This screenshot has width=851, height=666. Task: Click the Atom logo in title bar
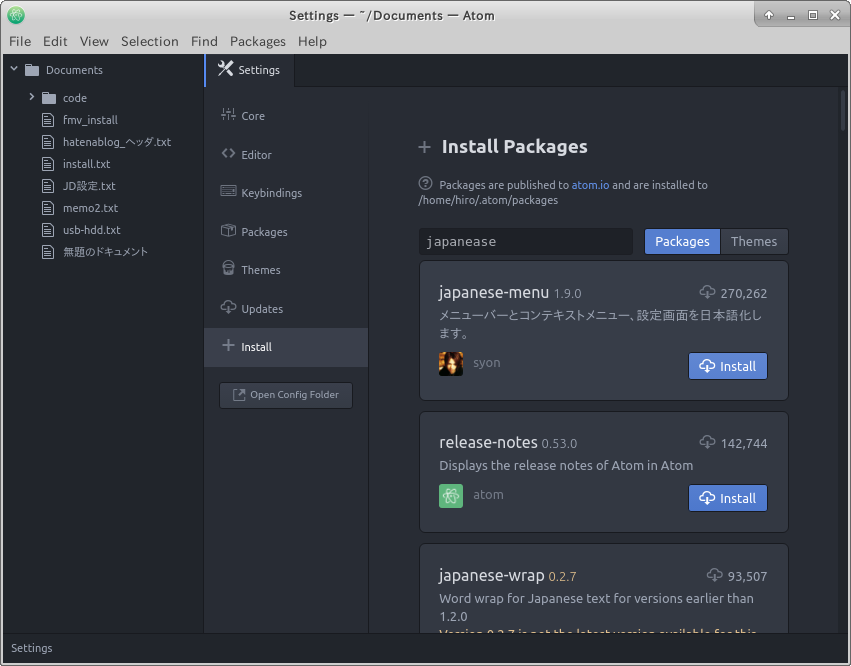(16, 15)
